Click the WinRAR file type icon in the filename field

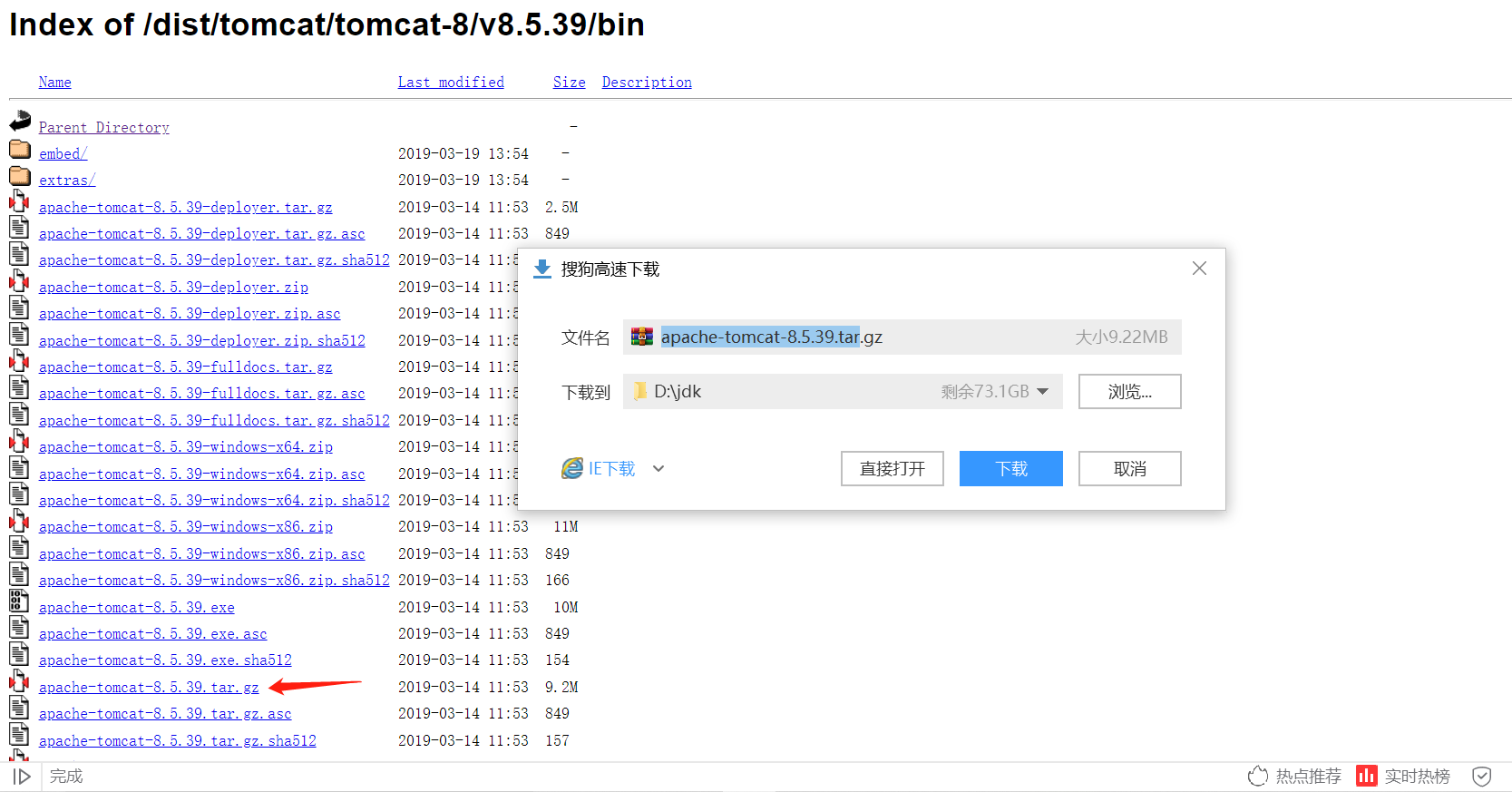pos(642,337)
